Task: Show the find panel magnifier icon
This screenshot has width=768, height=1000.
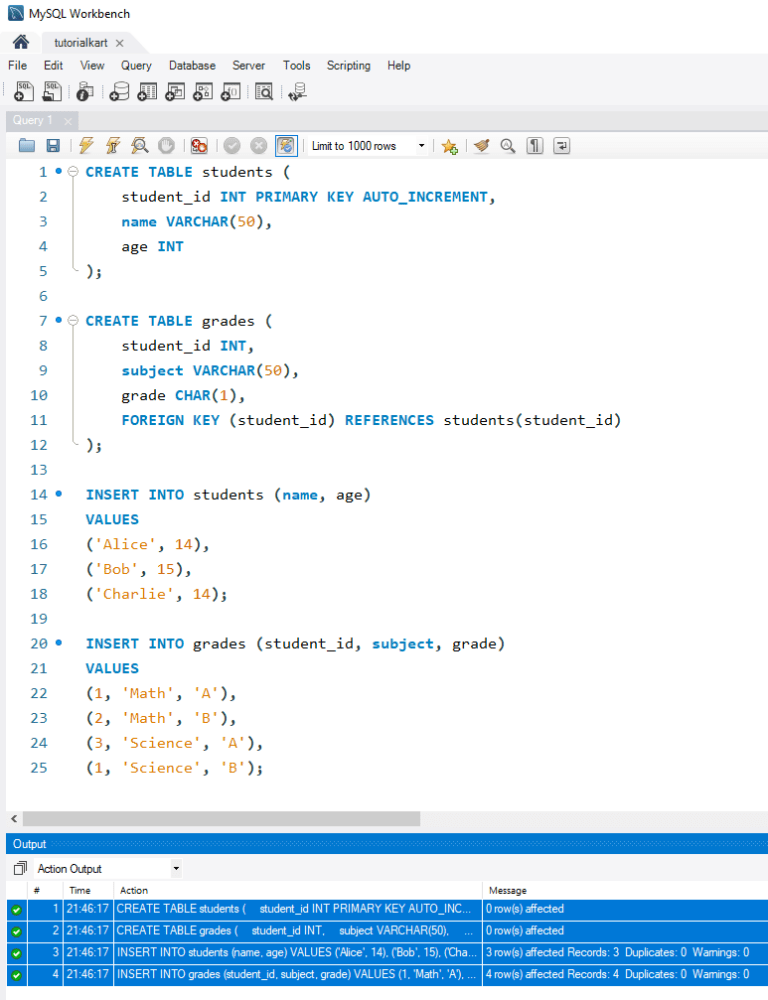Action: click(508, 146)
